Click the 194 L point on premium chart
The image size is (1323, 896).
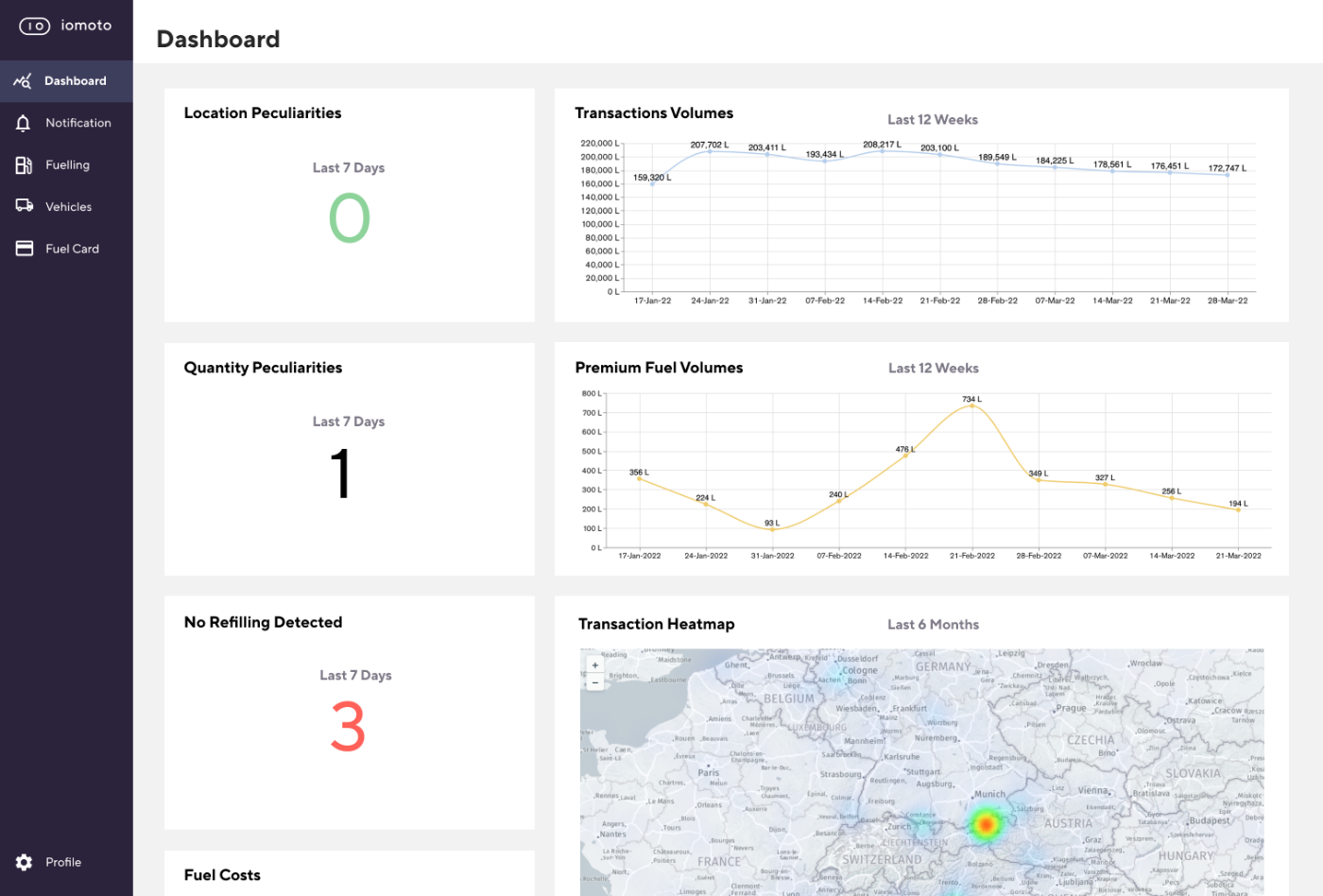1238,510
